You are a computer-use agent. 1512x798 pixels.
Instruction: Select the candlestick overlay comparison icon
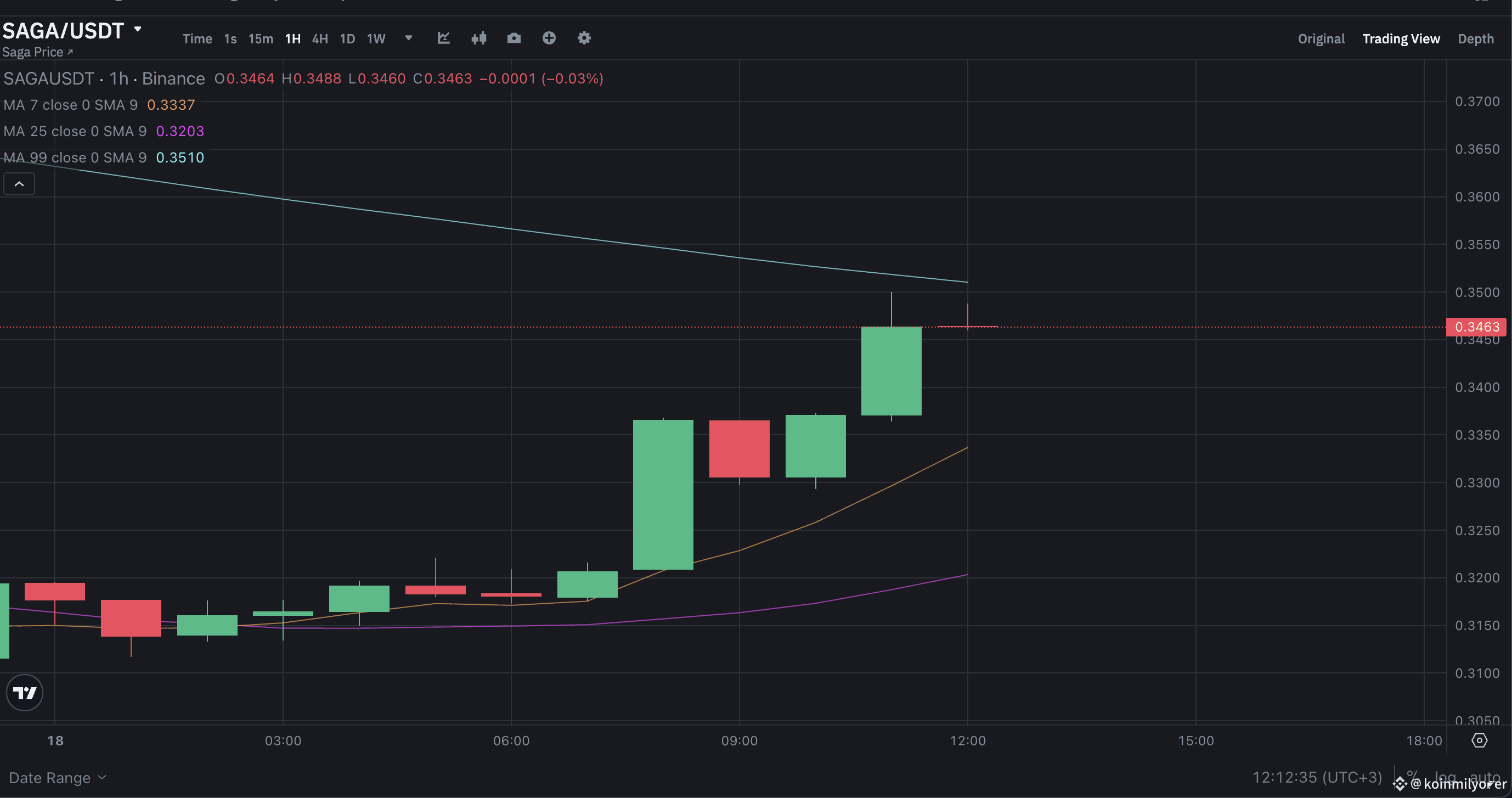479,37
